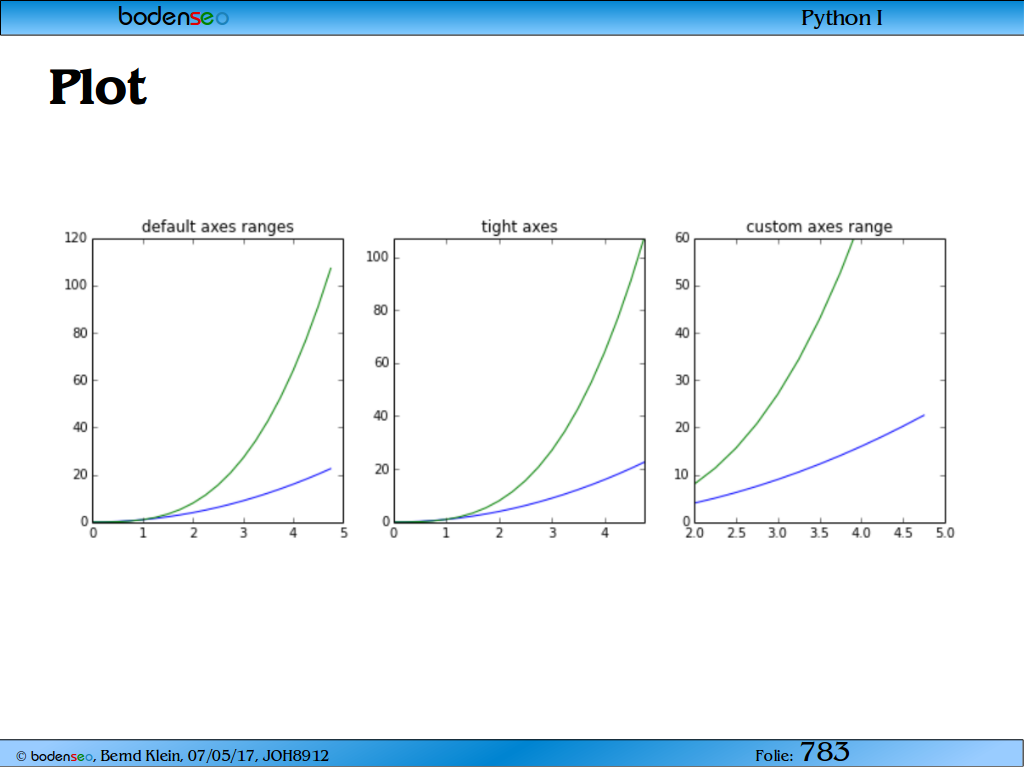The height and width of the screenshot is (768, 1024).
Task: Click the copyright text "Bernd Klein, 07/05/17"
Action: 179,756
